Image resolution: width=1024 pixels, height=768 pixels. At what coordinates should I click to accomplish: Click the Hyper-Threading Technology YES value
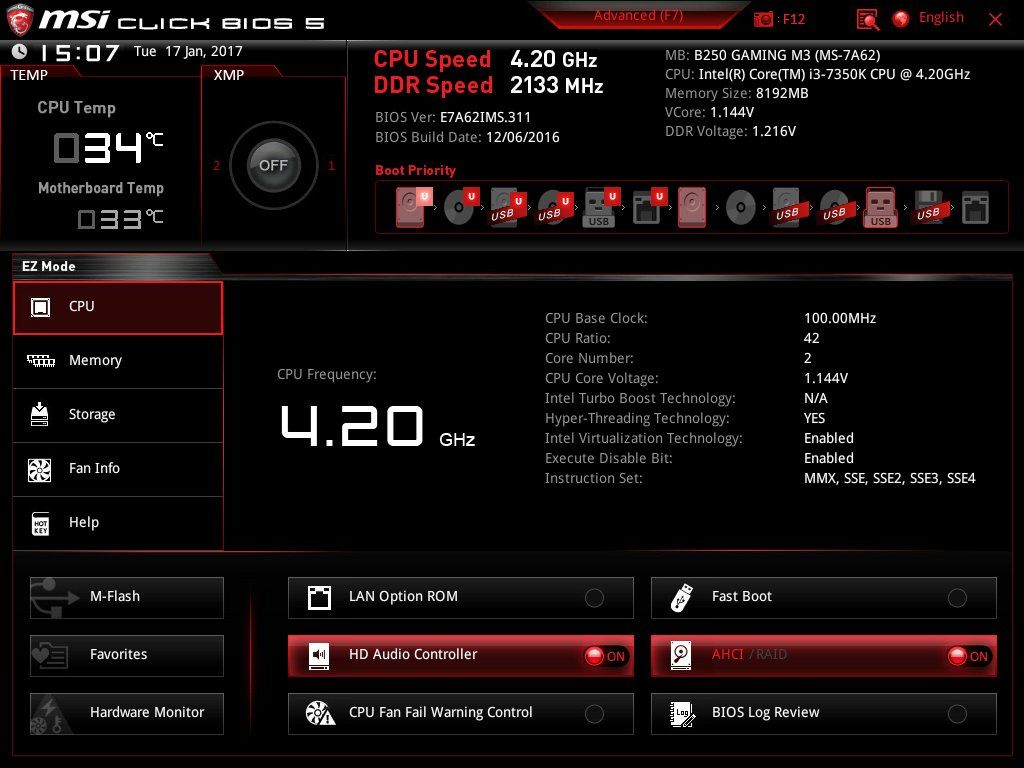814,419
